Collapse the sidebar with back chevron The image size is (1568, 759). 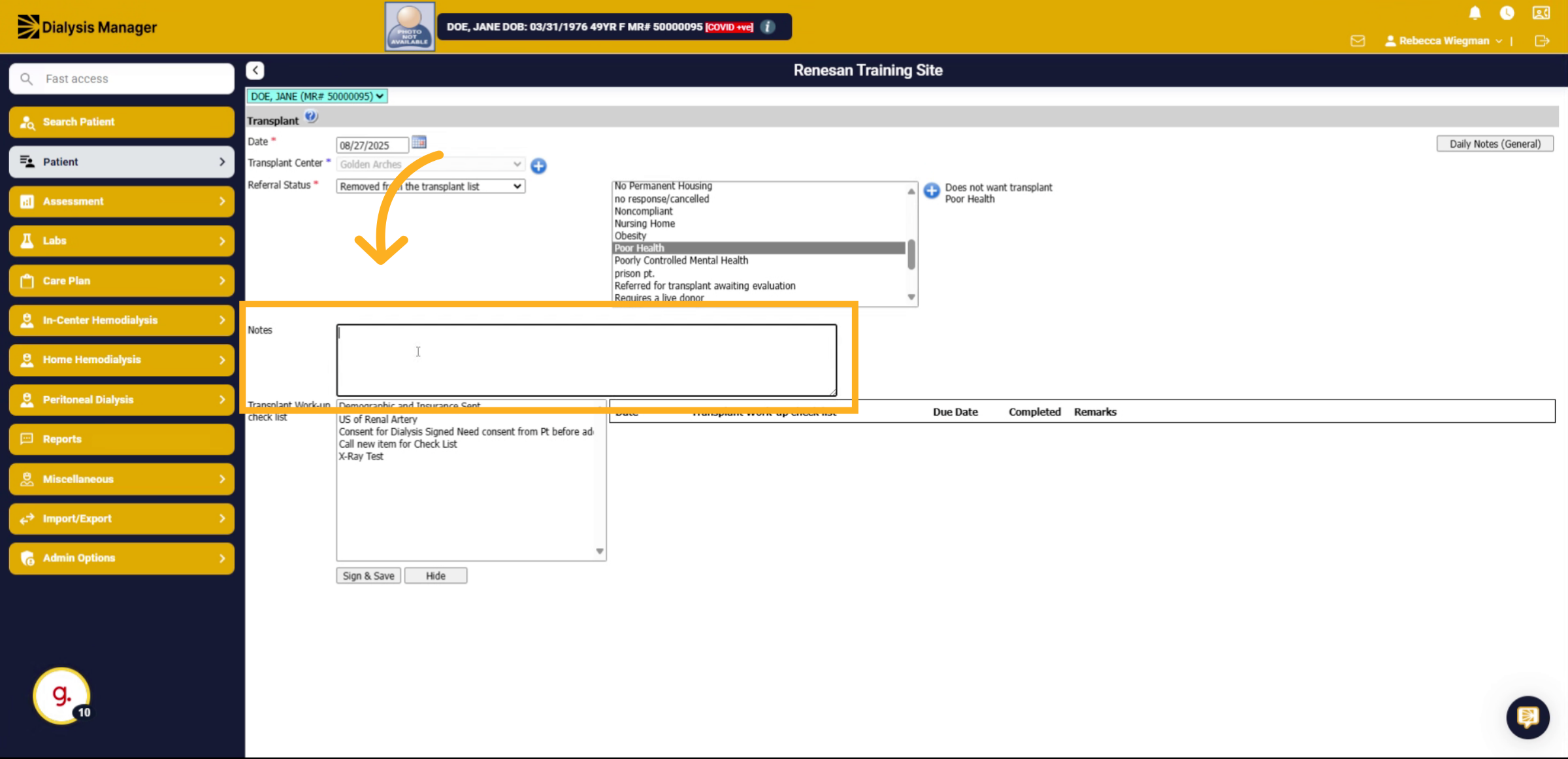255,70
